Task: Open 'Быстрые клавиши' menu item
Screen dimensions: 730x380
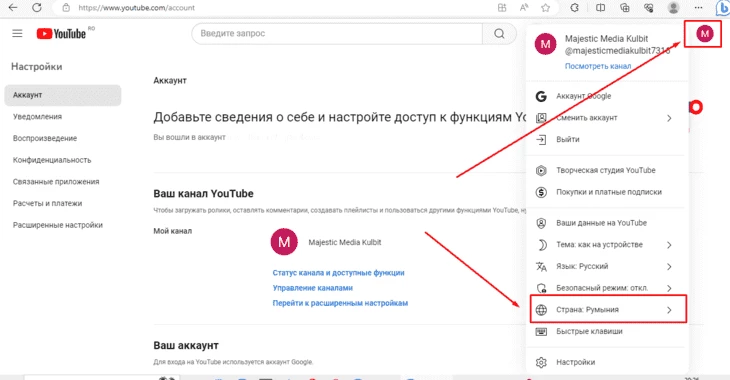Action: [607, 331]
